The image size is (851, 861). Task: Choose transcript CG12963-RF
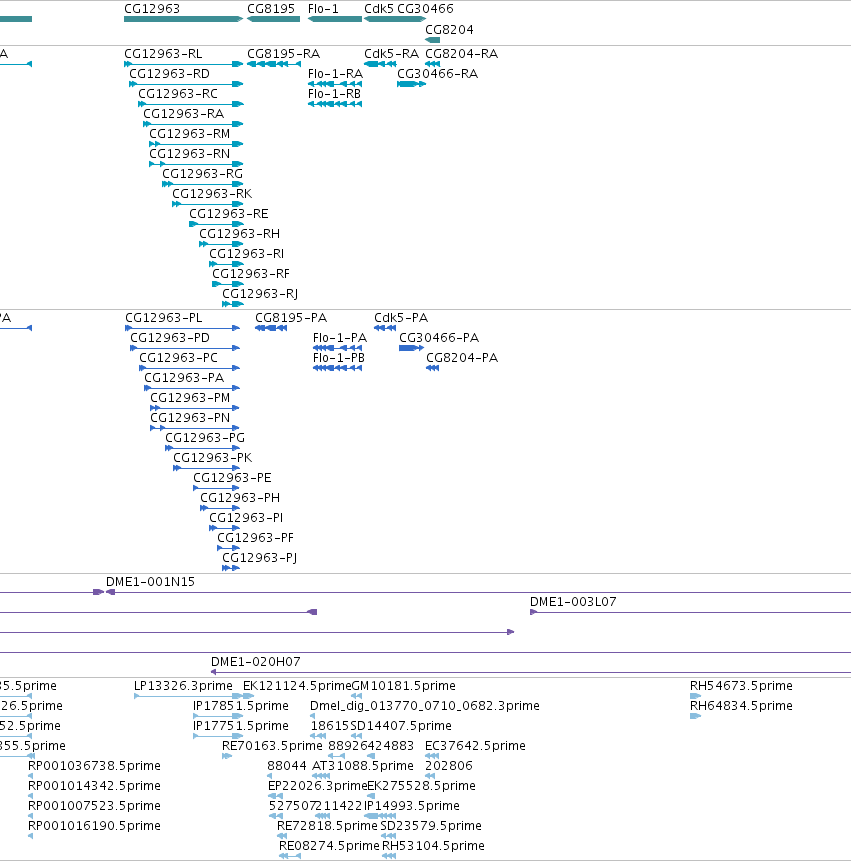coord(251,274)
